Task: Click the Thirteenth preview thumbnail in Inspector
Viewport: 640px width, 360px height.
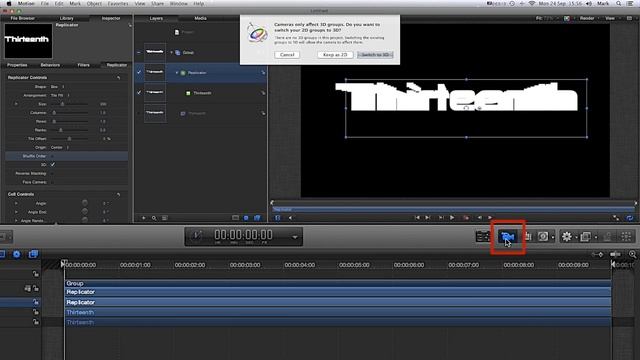Action: (28, 41)
